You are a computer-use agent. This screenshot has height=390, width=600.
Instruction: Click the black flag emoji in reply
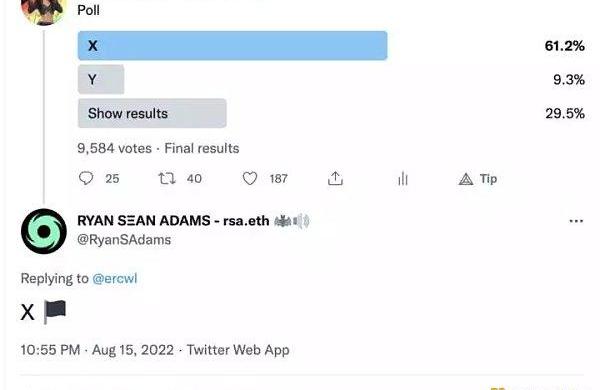click(55, 312)
